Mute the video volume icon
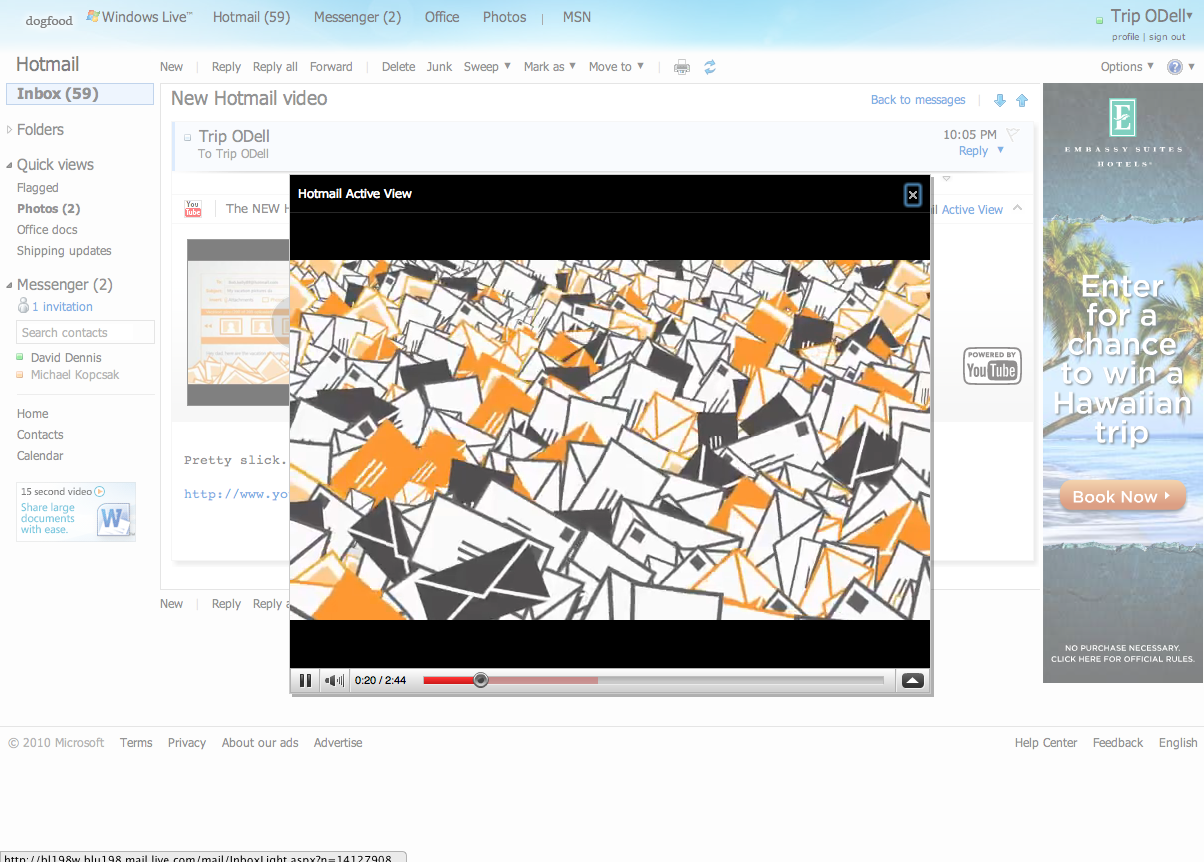1204x862 pixels. [x=334, y=681]
